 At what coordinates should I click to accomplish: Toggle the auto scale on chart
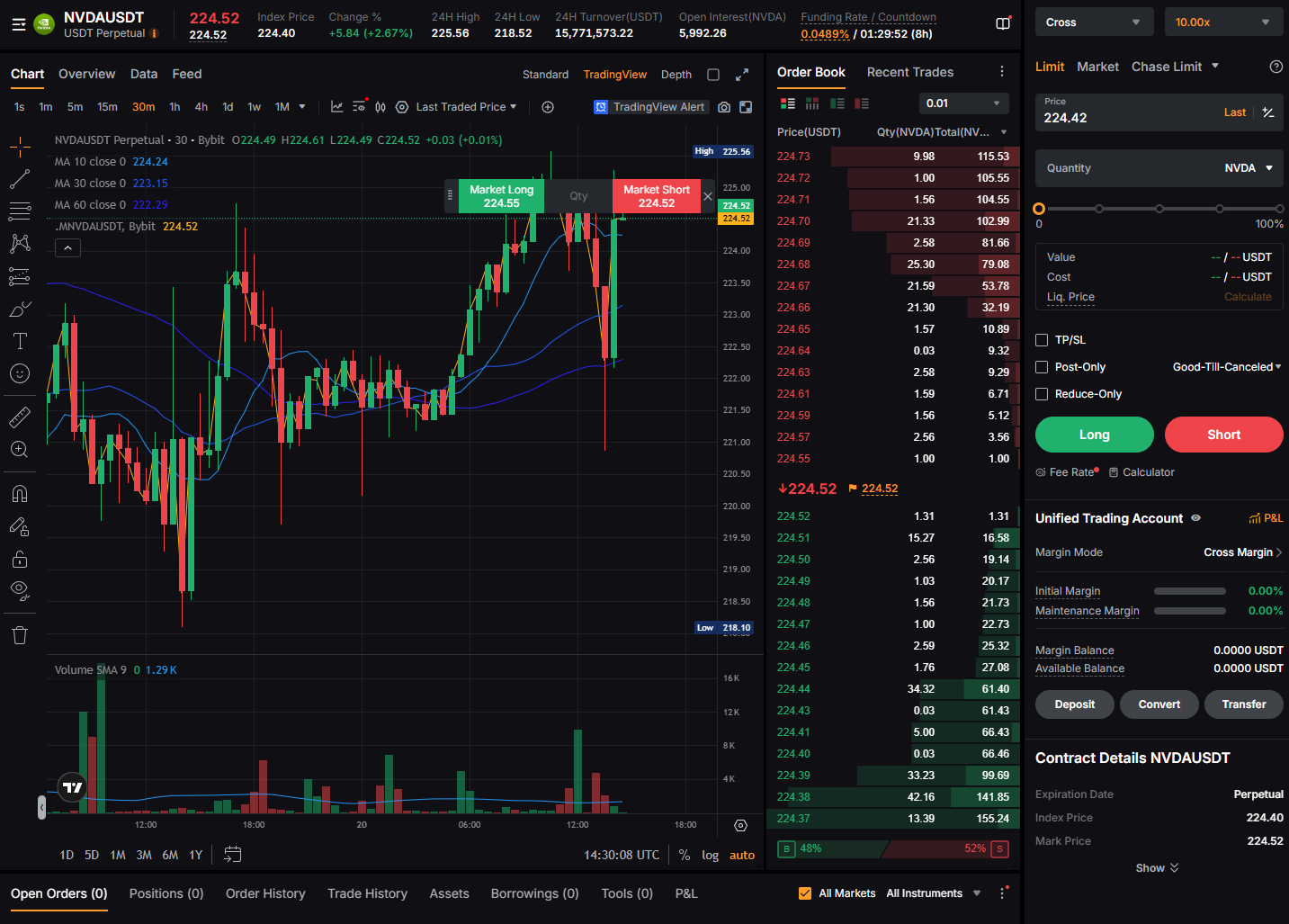pyautogui.click(x=742, y=856)
